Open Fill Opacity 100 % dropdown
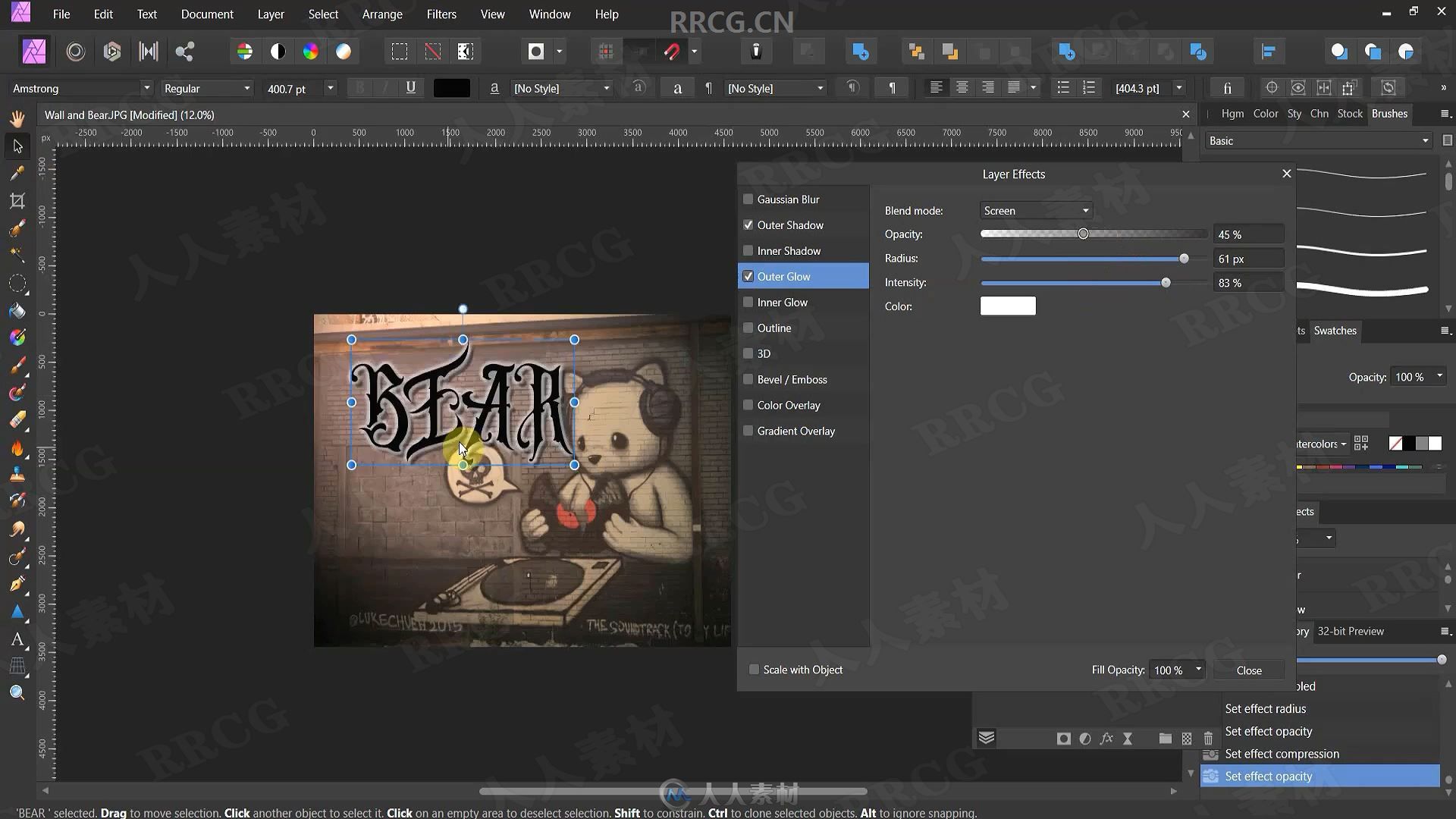This screenshot has height=819, width=1456. (x=1177, y=670)
